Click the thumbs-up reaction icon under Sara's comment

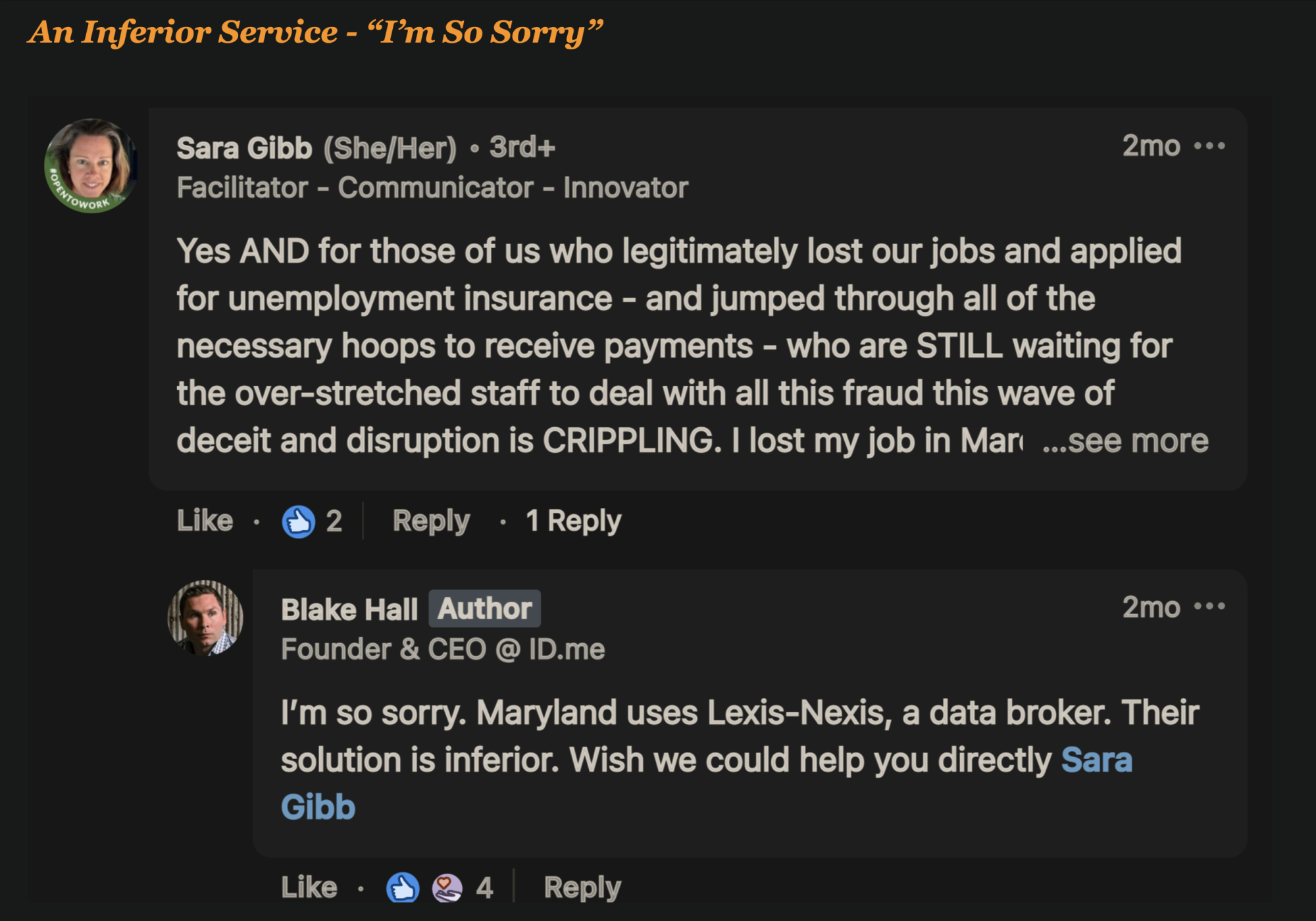point(298,522)
